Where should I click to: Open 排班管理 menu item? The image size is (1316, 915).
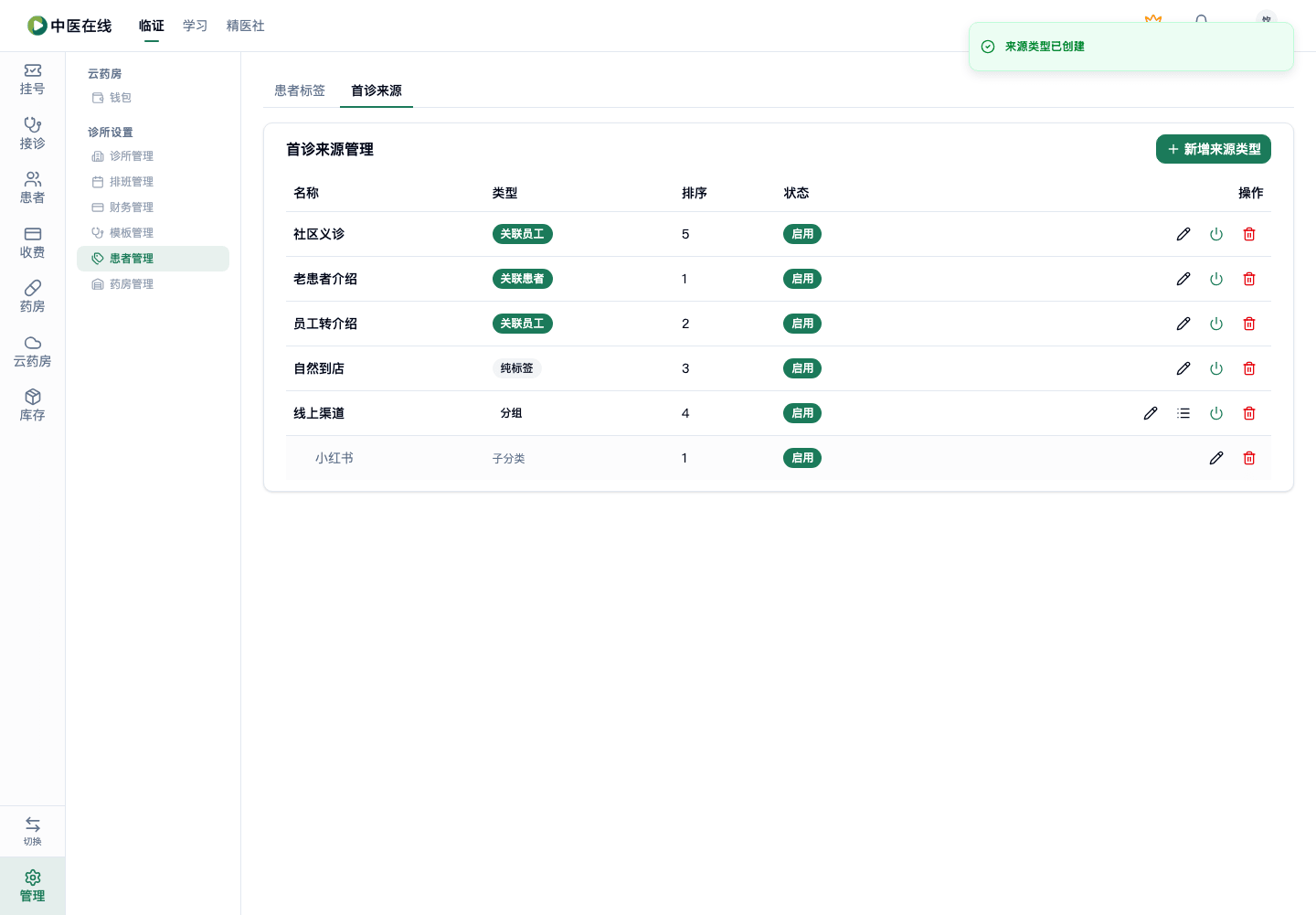(153, 182)
